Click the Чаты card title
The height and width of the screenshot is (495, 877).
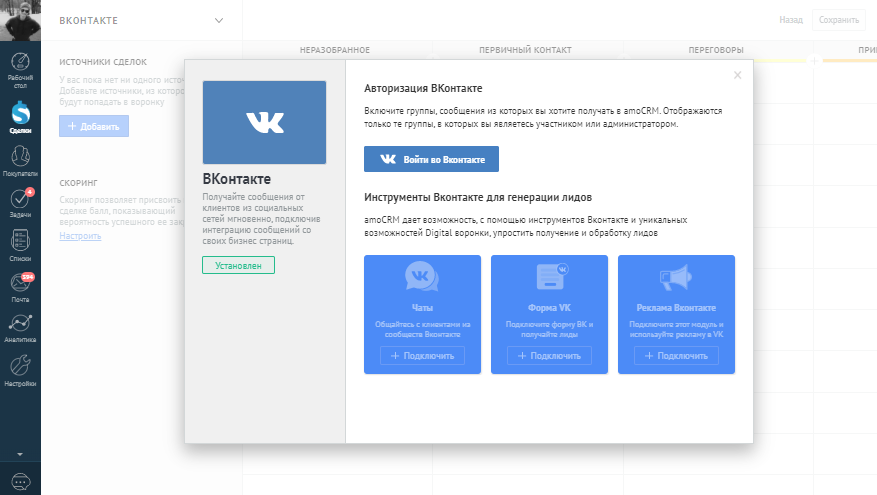click(422, 308)
